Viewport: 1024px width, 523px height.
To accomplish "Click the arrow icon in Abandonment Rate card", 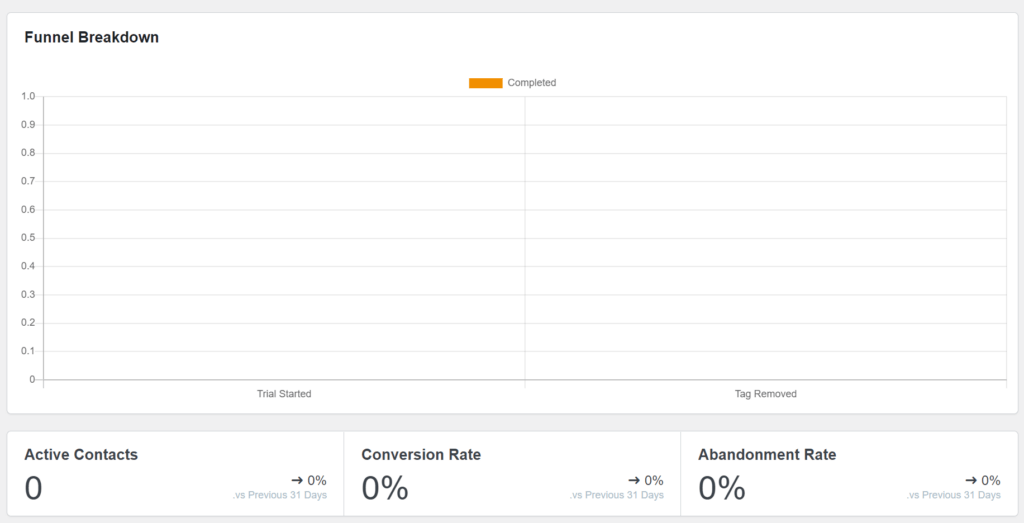I will [x=971, y=481].
